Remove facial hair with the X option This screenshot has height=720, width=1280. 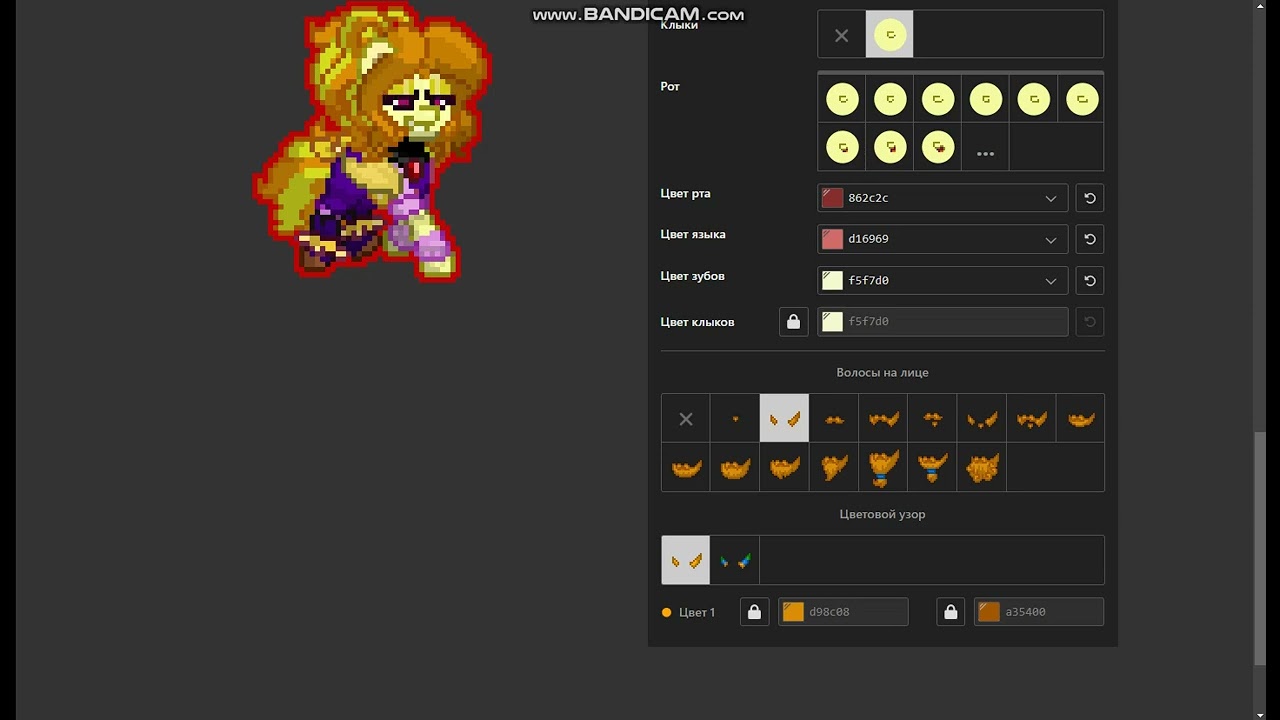pos(686,419)
